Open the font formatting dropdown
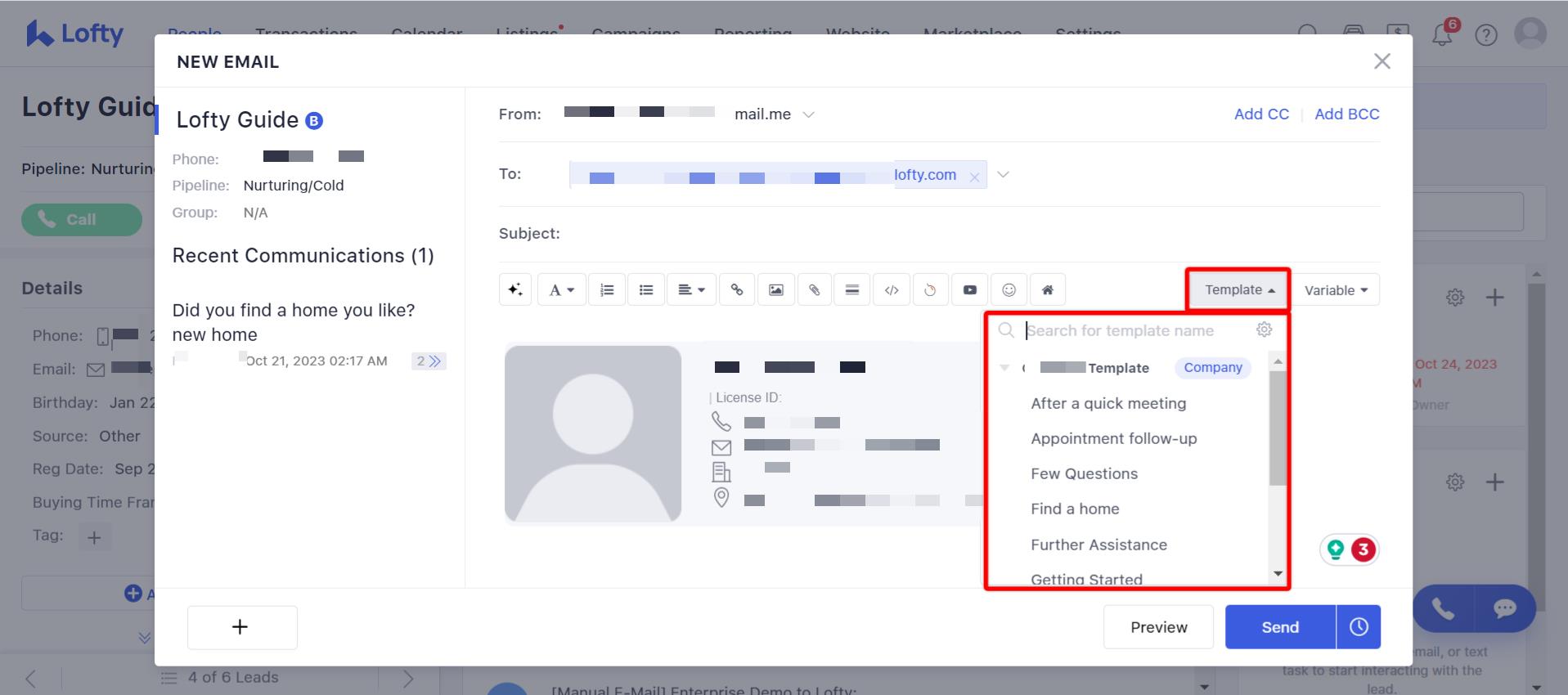 point(561,289)
